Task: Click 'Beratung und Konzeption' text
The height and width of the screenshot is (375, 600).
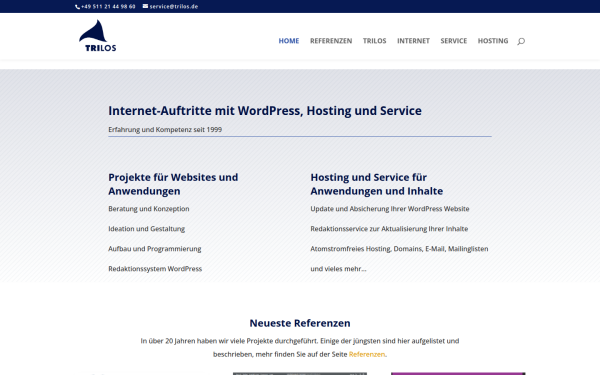Action: [149, 209]
